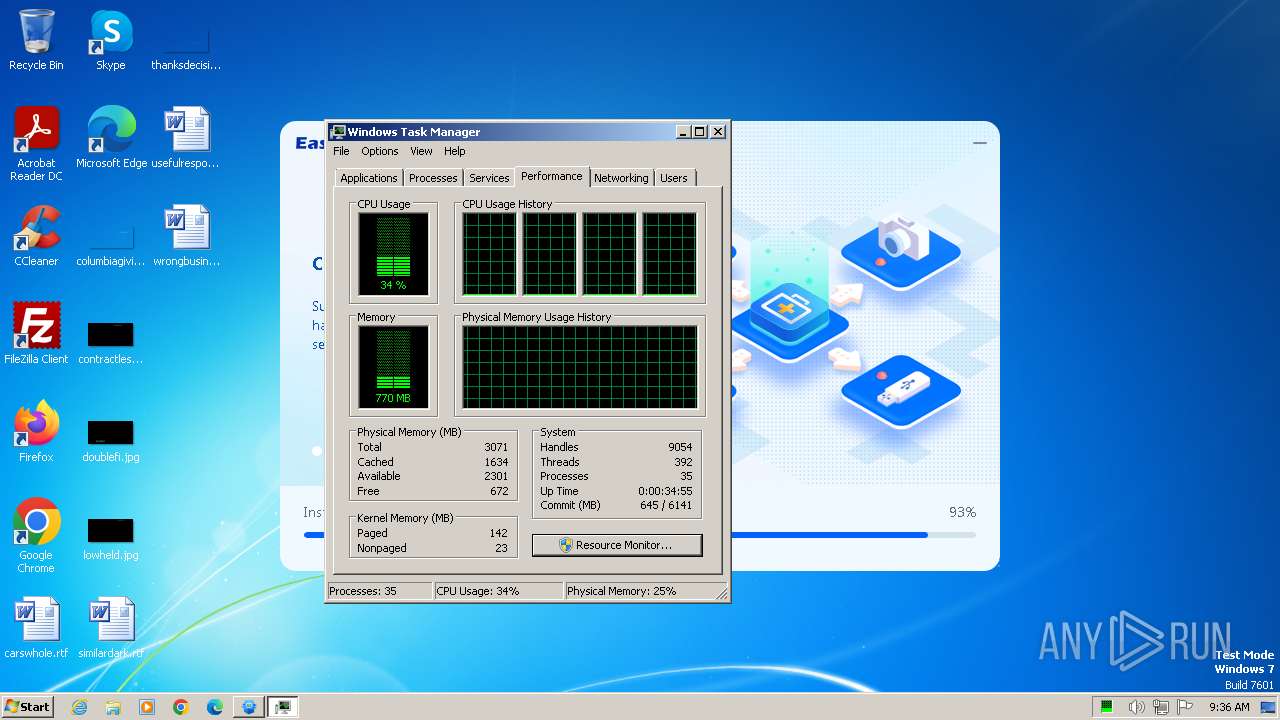Select the carswhole.rtf document icon
Image resolution: width=1280 pixels, height=720 pixels.
(36, 628)
